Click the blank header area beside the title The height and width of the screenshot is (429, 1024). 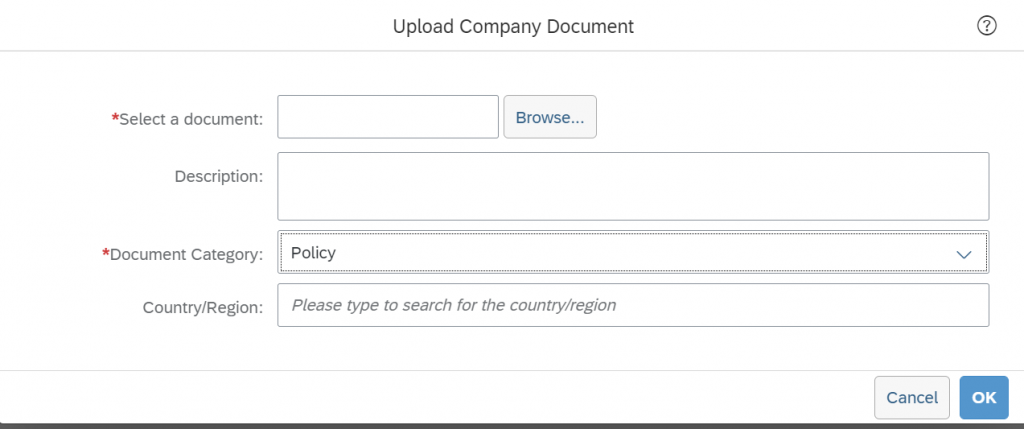coord(196,26)
